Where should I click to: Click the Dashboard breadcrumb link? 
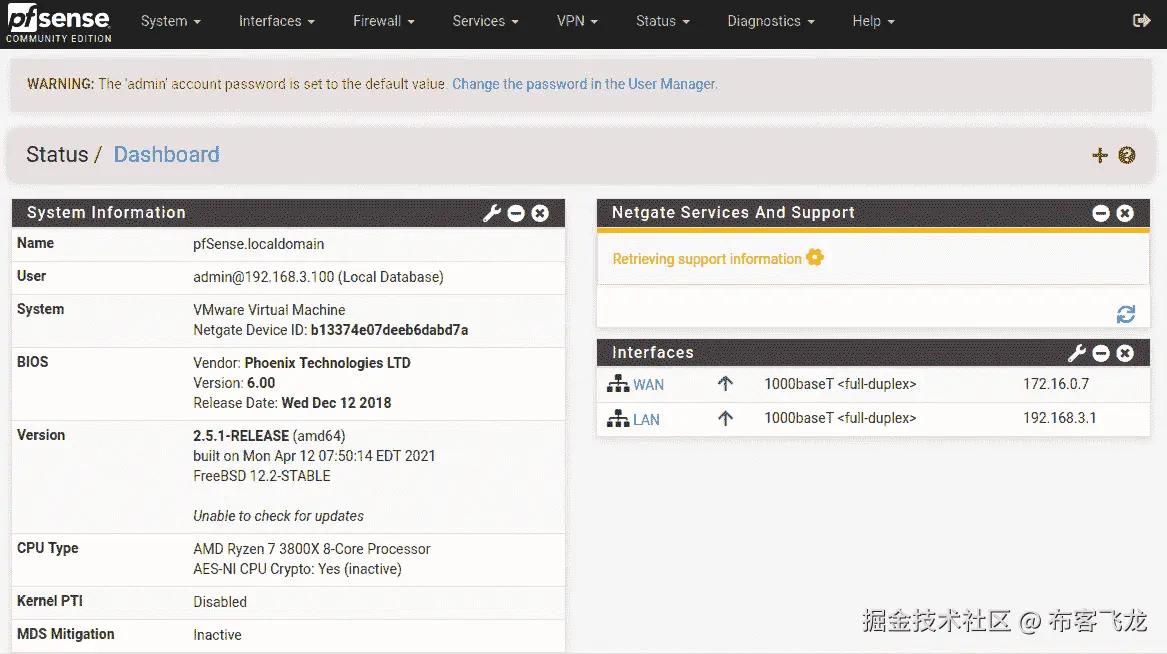point(166,154)
